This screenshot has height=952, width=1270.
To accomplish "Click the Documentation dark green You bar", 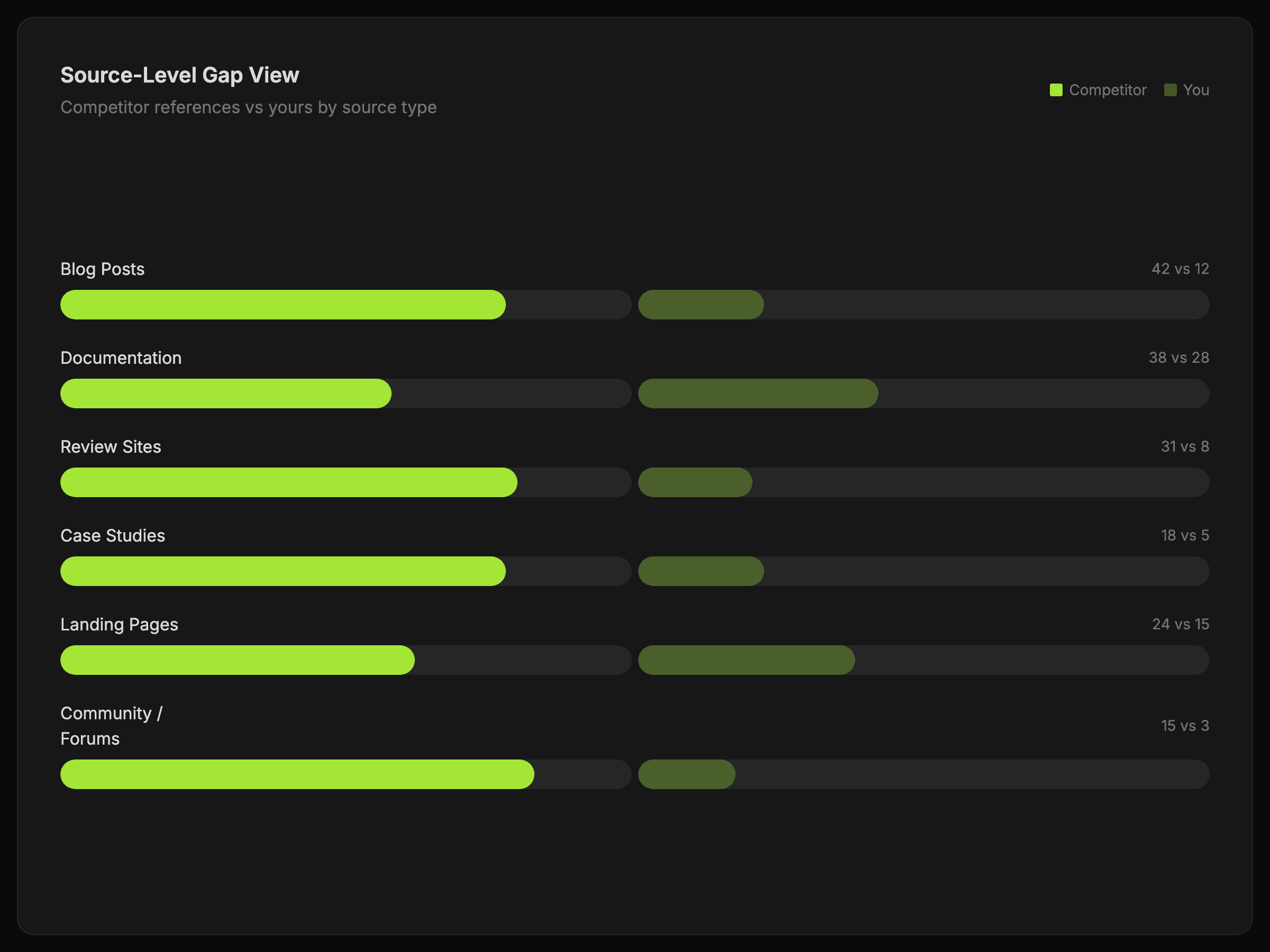I will (x=758, y=393).
